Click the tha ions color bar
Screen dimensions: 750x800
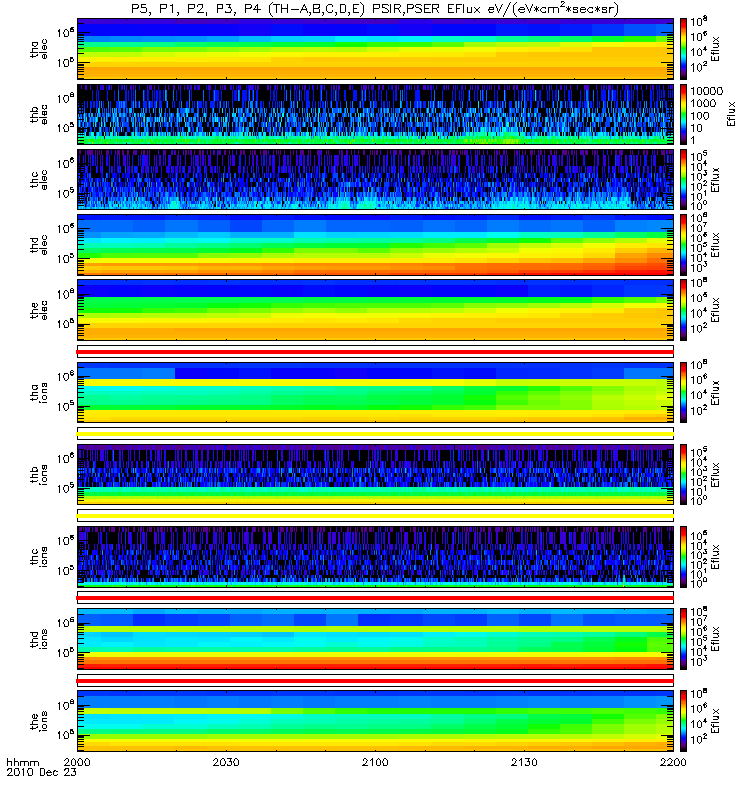683,393
